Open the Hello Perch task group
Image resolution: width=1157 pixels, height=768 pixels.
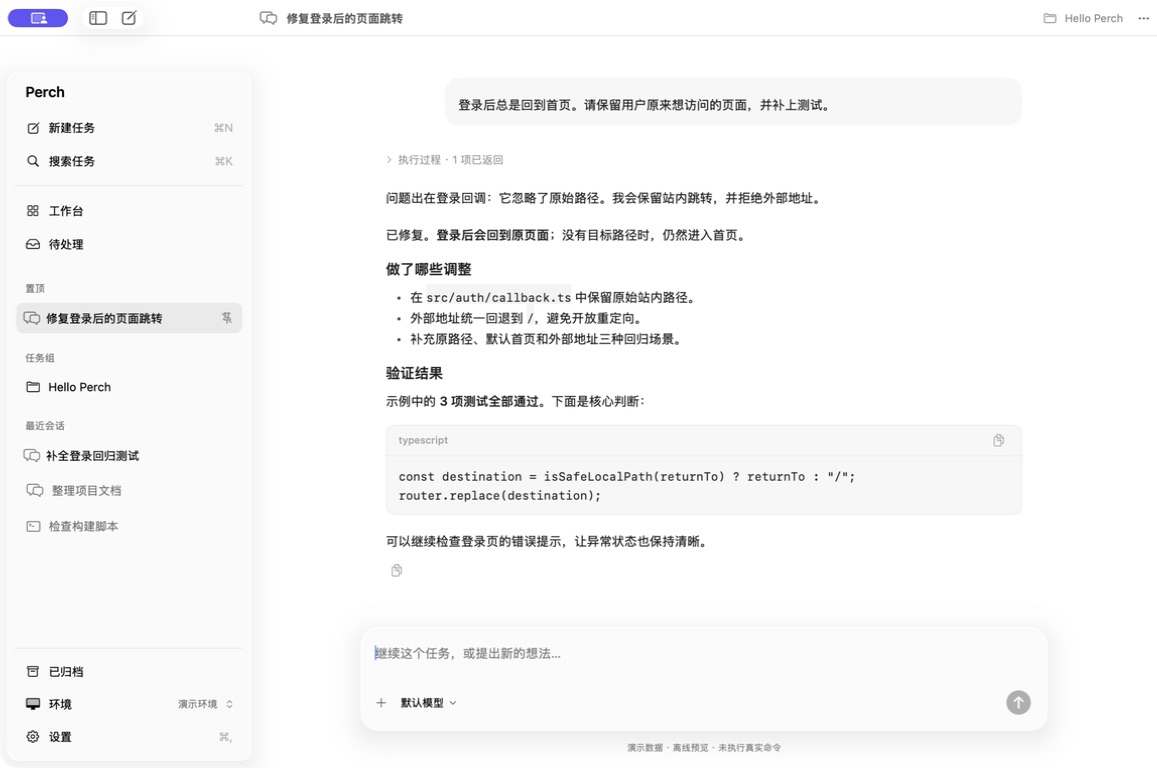[x=129, y=387]
